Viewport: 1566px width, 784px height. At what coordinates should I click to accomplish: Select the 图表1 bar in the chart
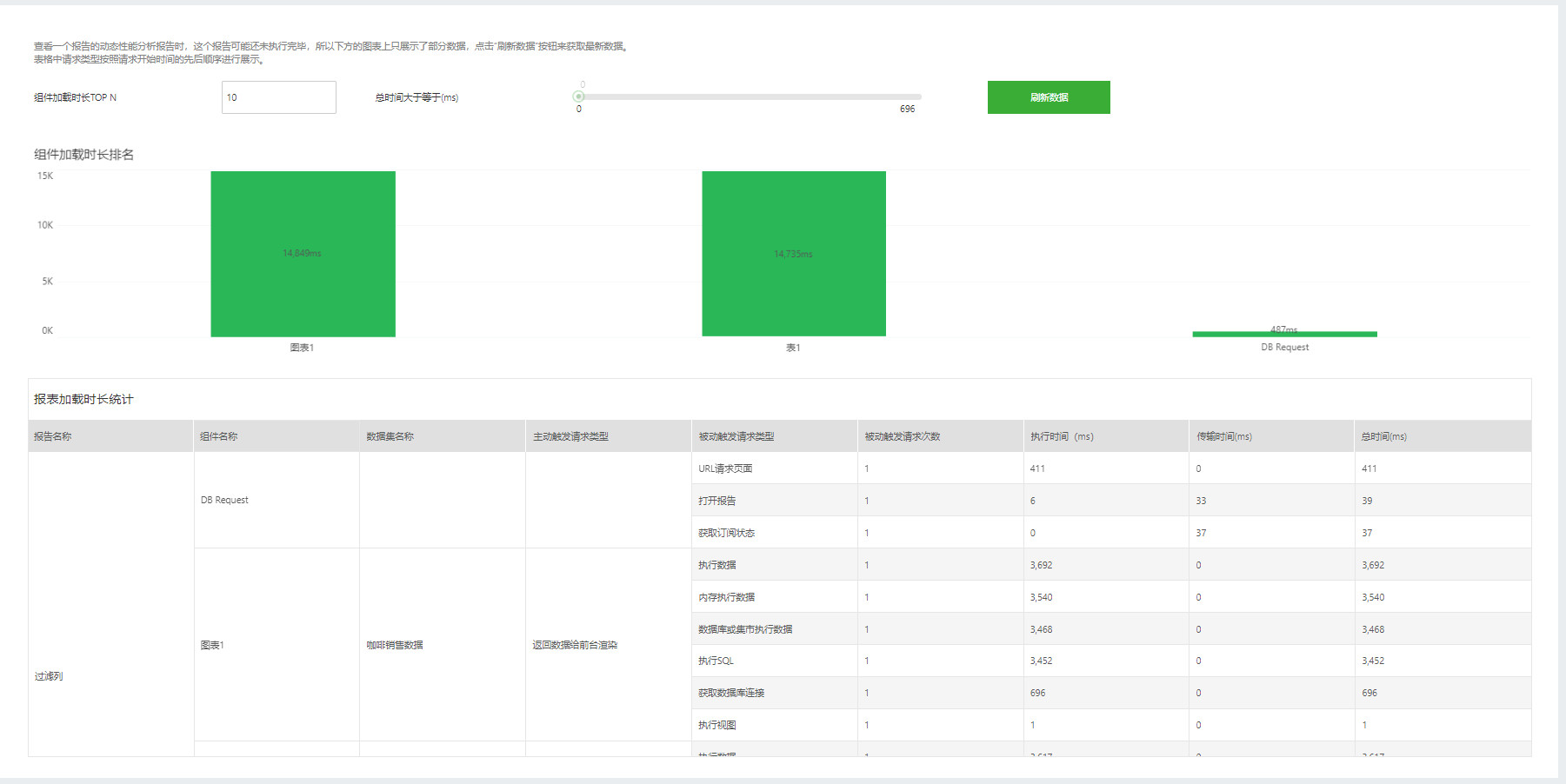coord(303,252)
